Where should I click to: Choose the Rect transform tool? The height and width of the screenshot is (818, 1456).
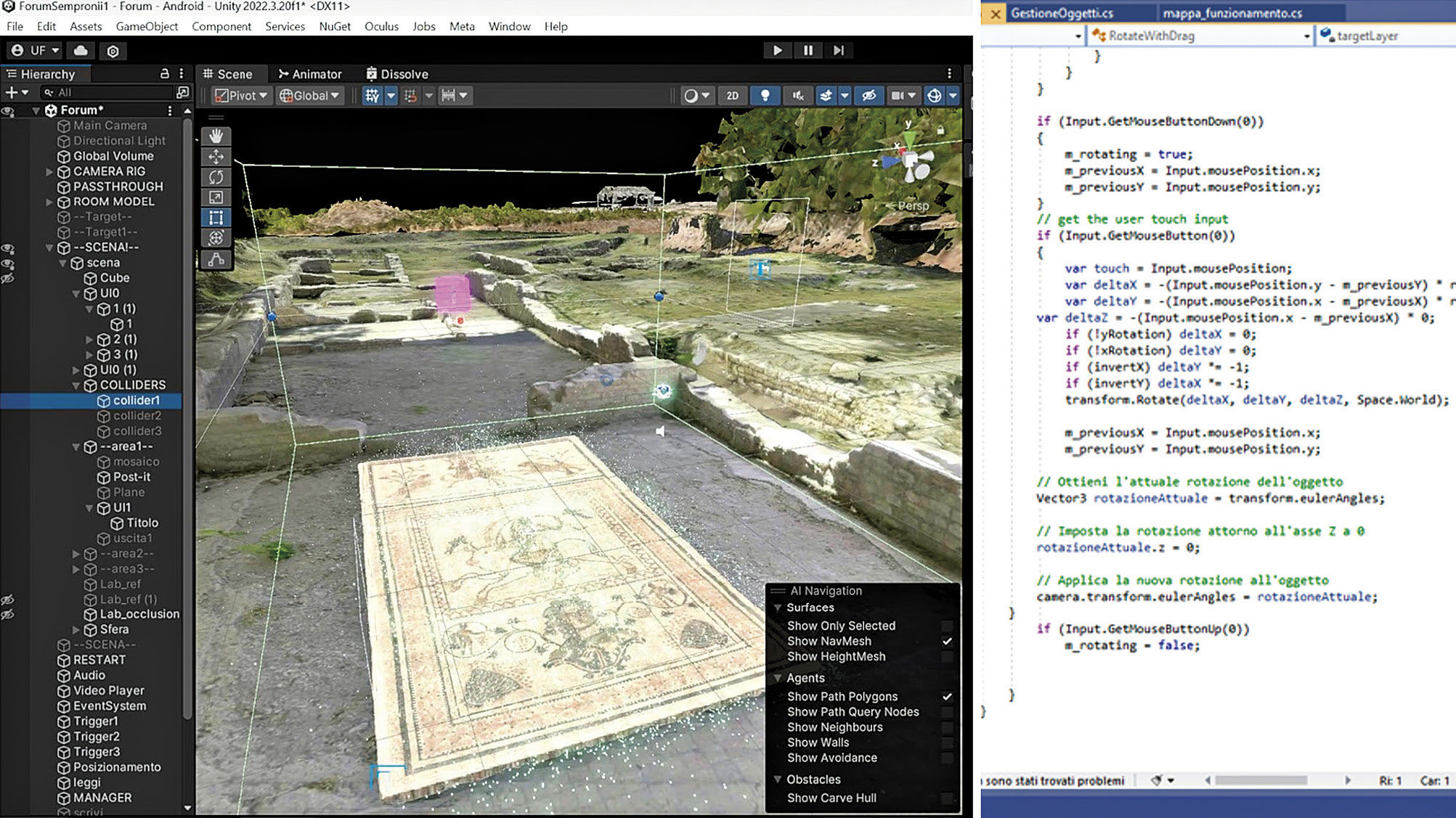(x=216, y=218)
